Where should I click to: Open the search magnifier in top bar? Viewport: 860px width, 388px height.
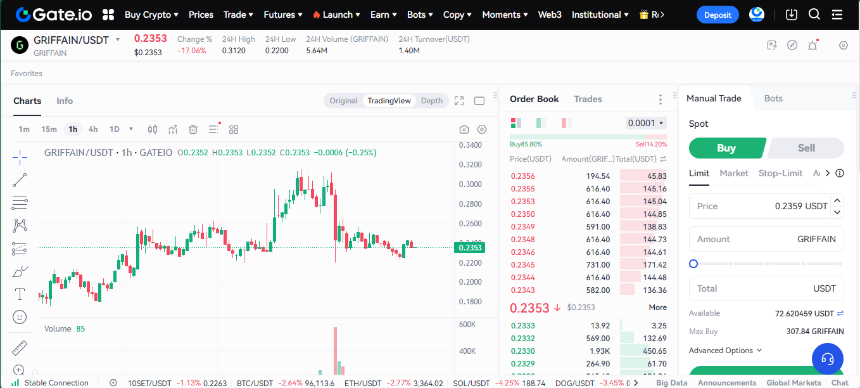click(814, 15)
